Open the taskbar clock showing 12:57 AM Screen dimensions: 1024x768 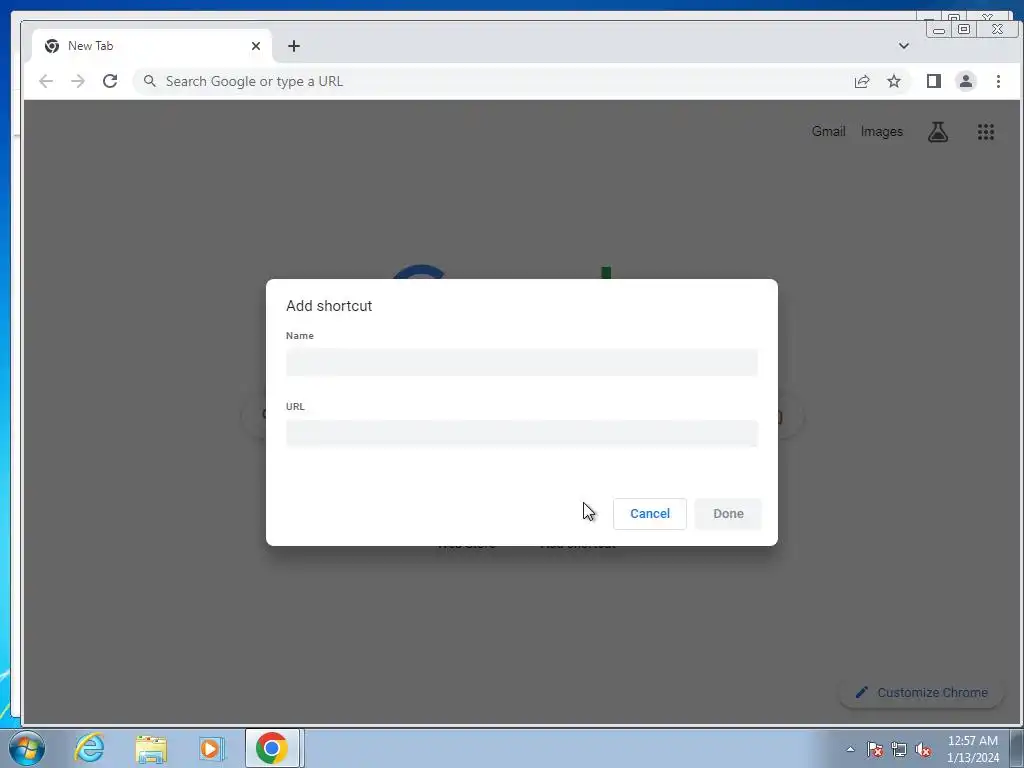[972, 749]
